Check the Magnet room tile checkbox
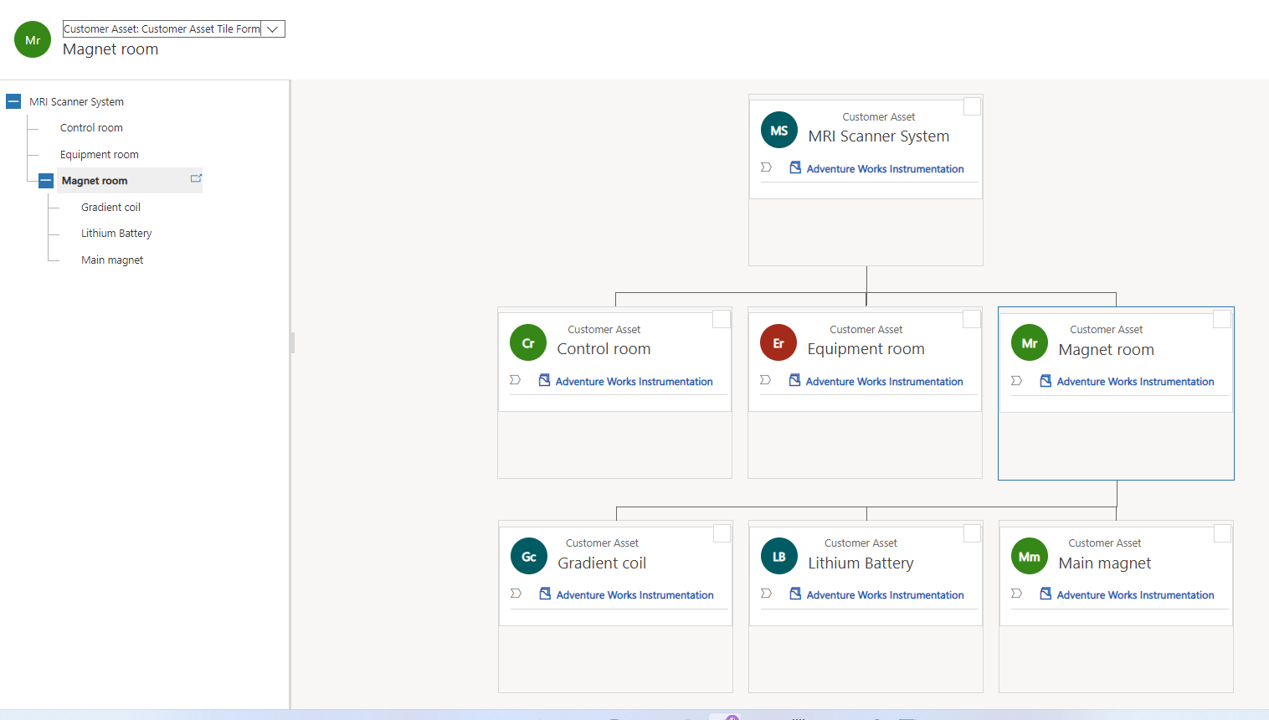 pos(1222,319)
